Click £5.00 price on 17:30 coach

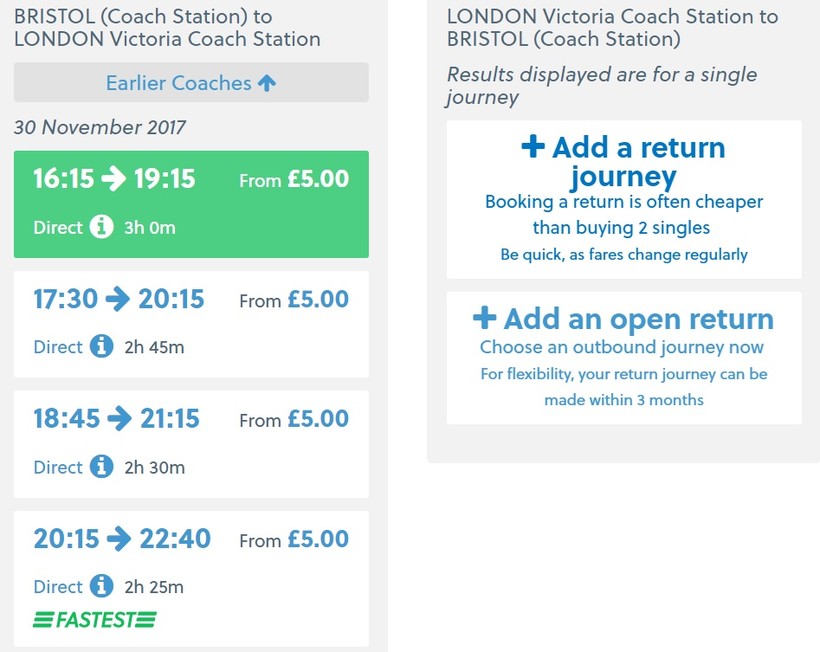point(318,300)
